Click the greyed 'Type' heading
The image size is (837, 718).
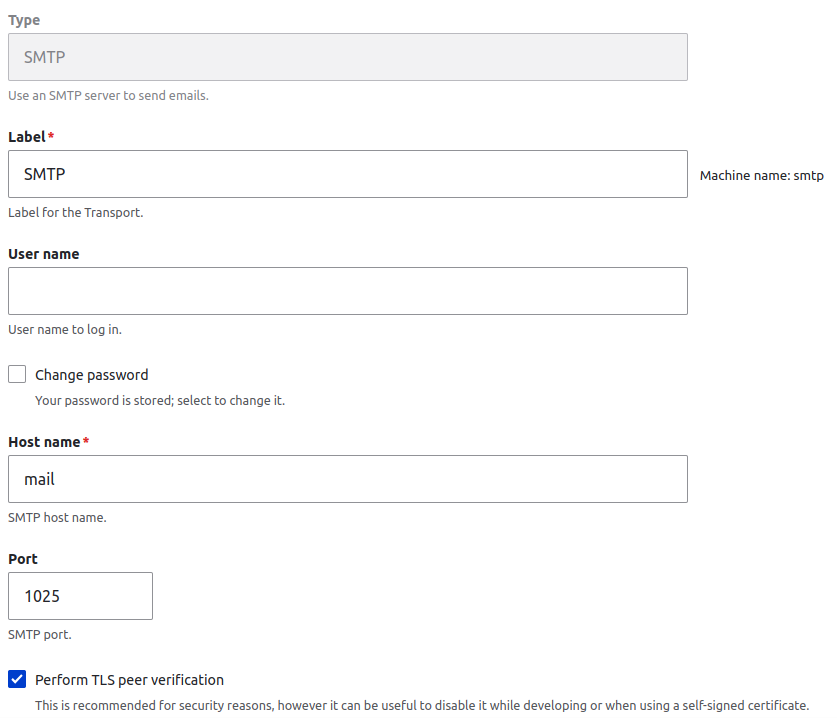[x=24, y=20]
